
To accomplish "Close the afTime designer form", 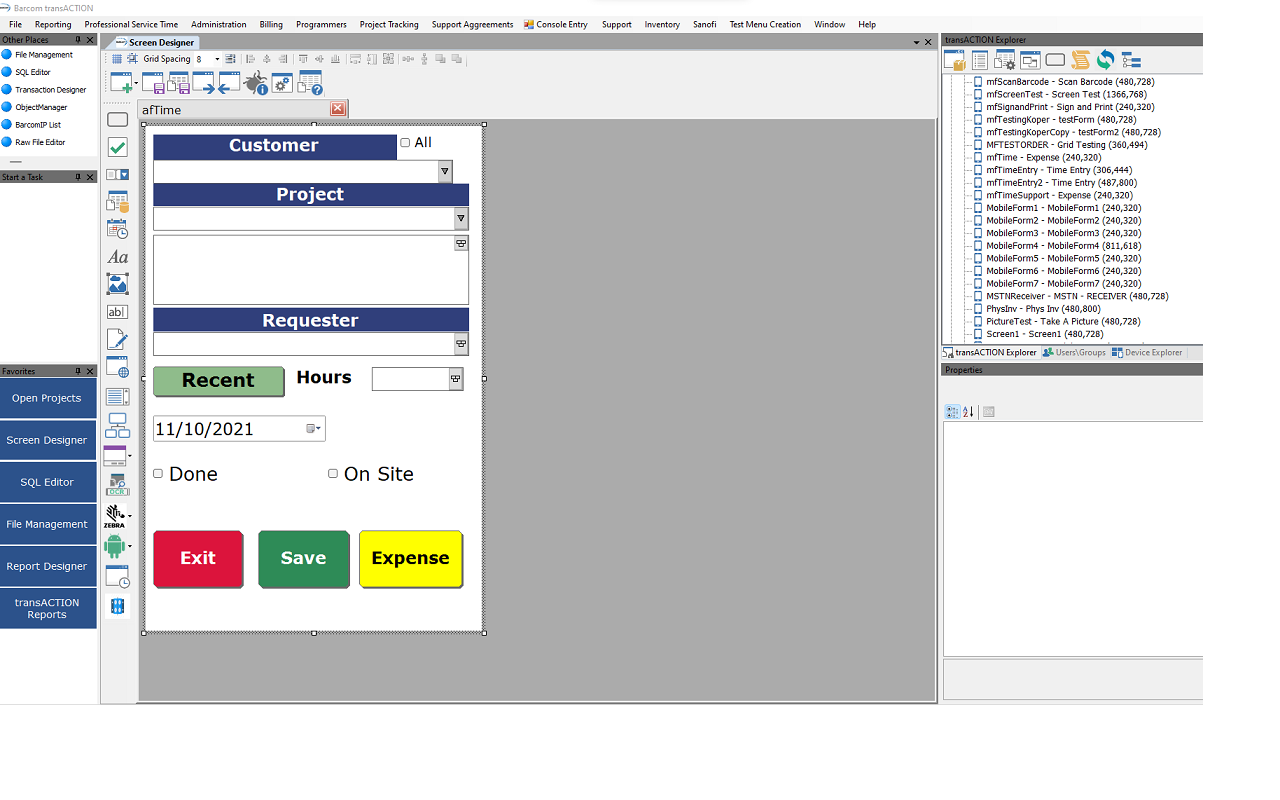I will 338,109.
